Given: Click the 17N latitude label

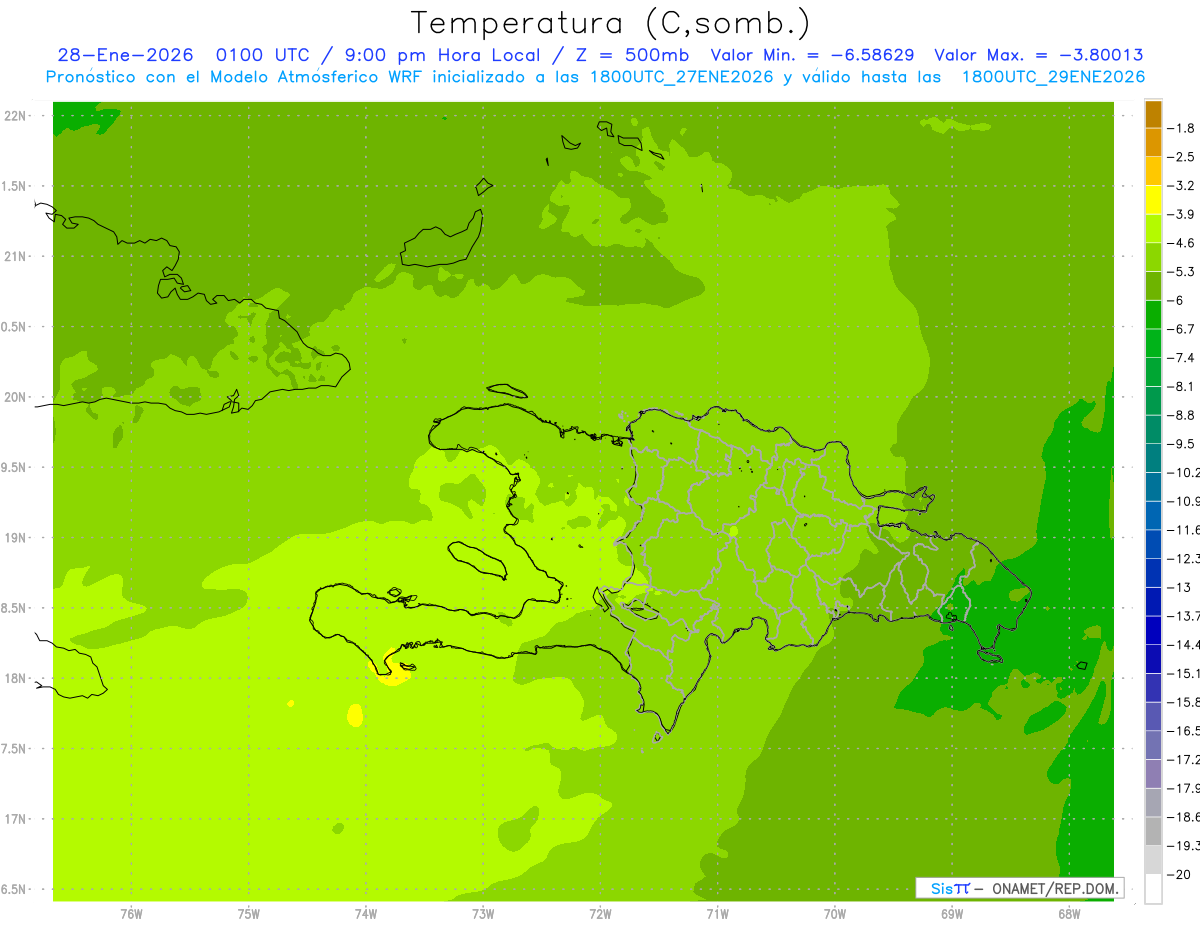Looking at the screenshot, I should (x=16, y=819).
